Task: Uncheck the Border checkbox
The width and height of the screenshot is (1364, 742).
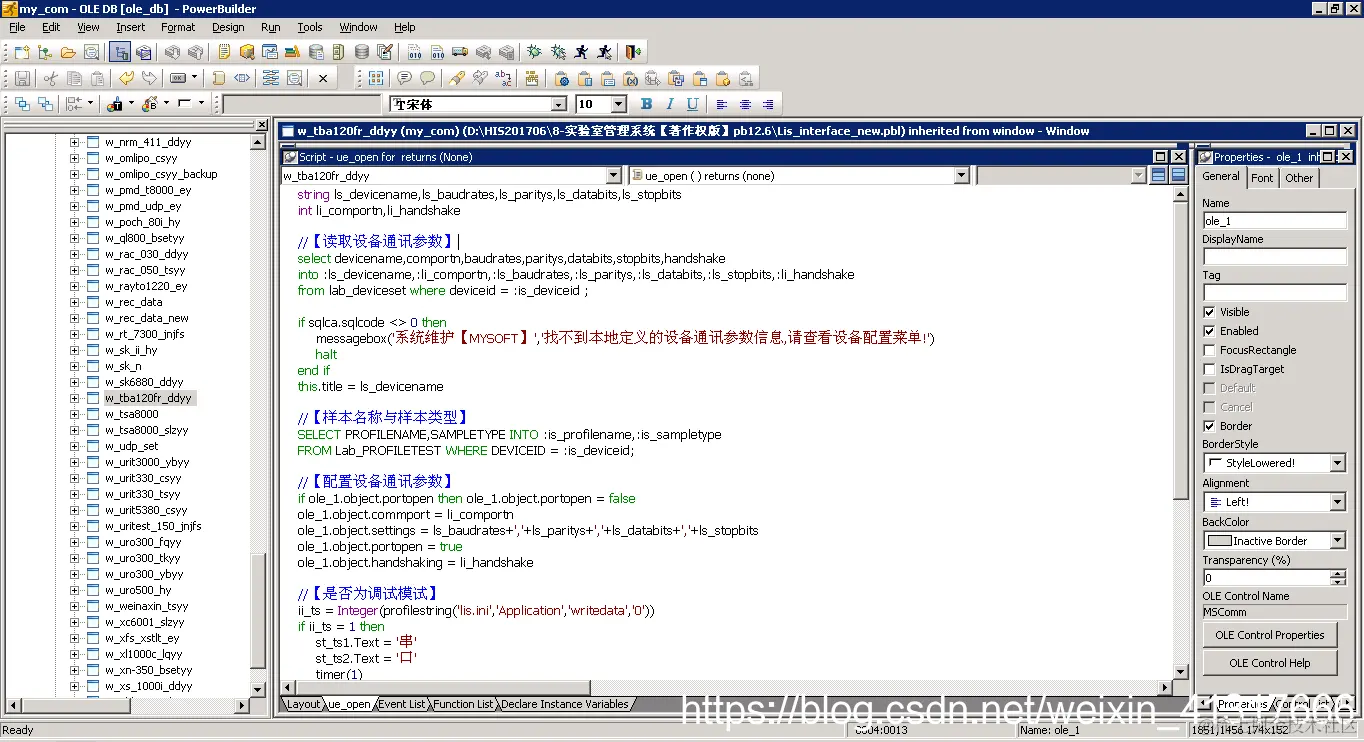Action: (x=1210, y=426)
